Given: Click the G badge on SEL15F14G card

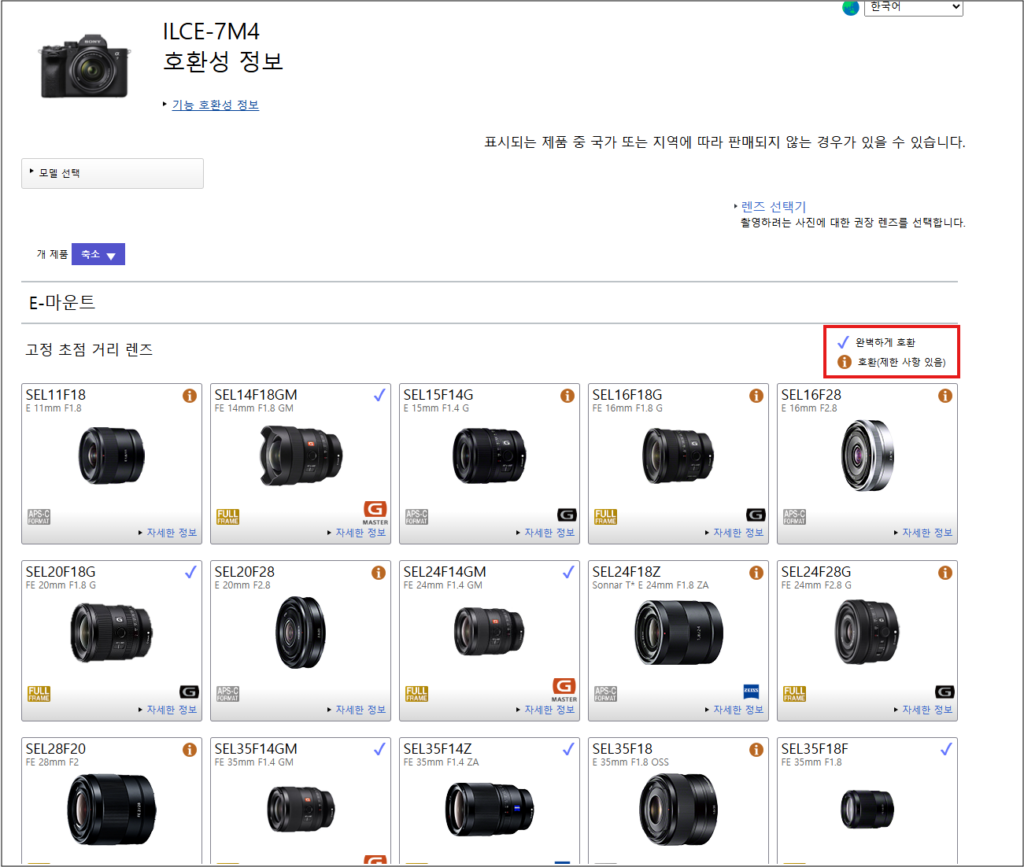Looking at the screenshot, I should click(567, 515).
